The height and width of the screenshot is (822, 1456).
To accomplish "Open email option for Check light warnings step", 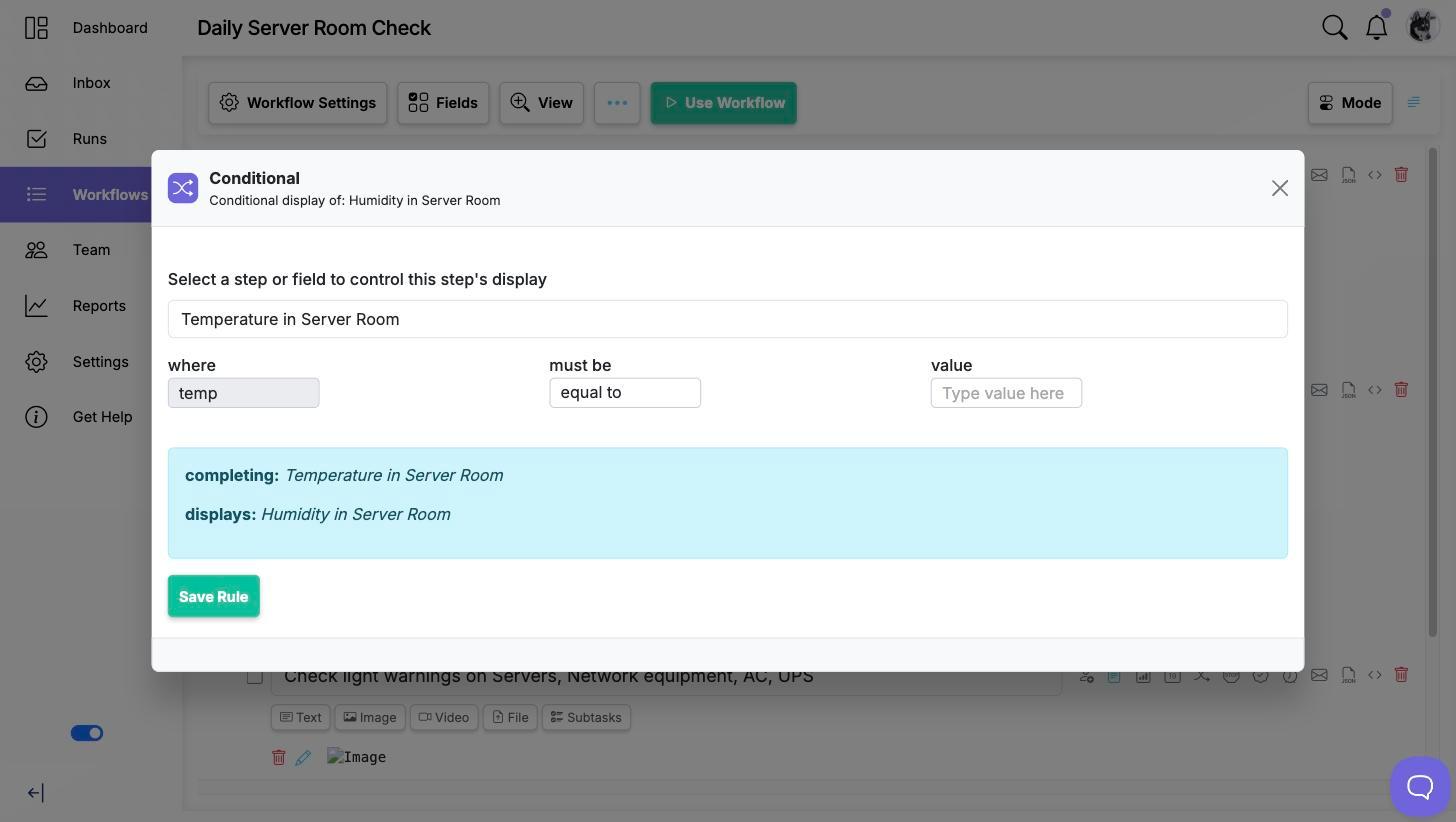I will tap(1320, 675).
